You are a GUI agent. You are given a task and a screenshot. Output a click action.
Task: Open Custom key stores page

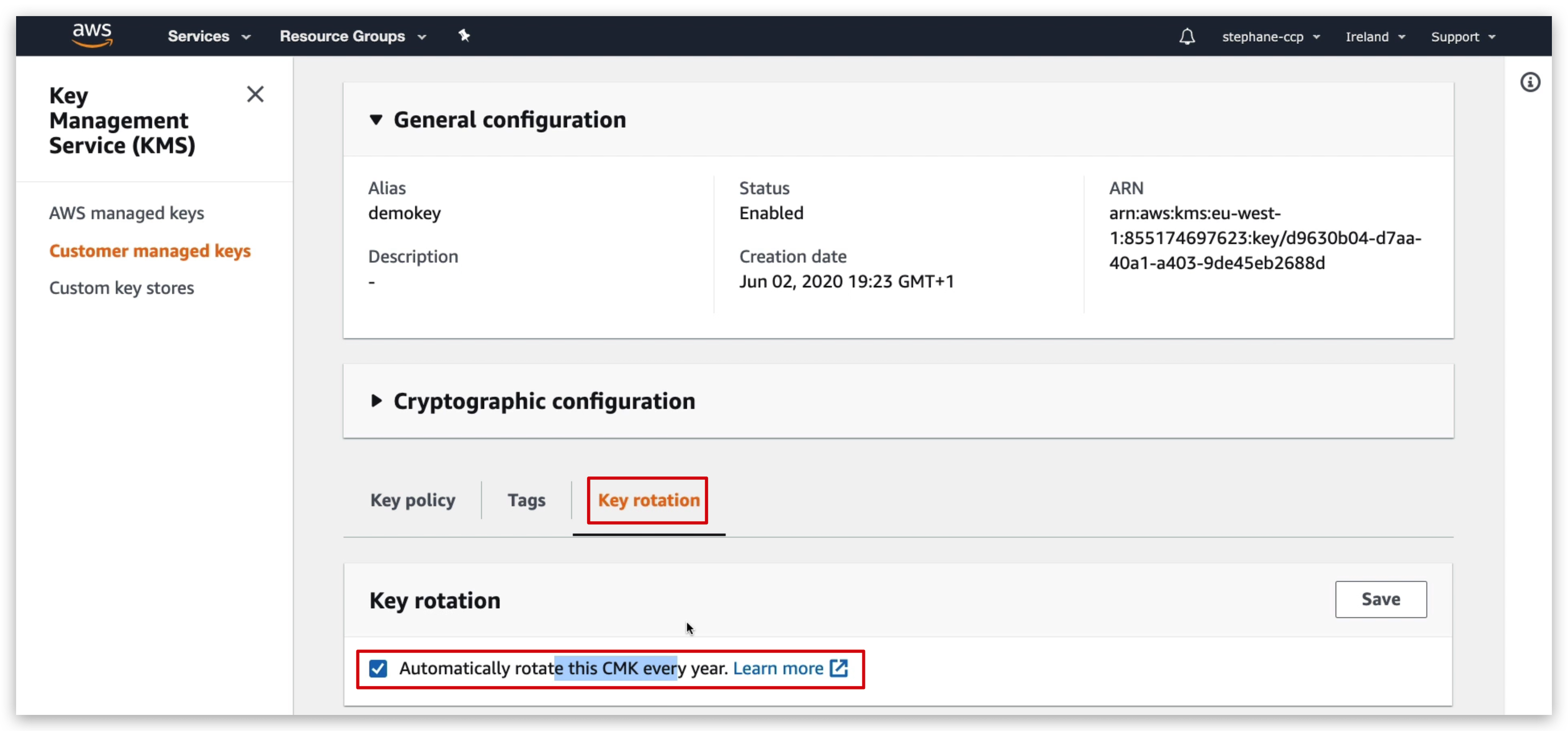click(122, 287)
